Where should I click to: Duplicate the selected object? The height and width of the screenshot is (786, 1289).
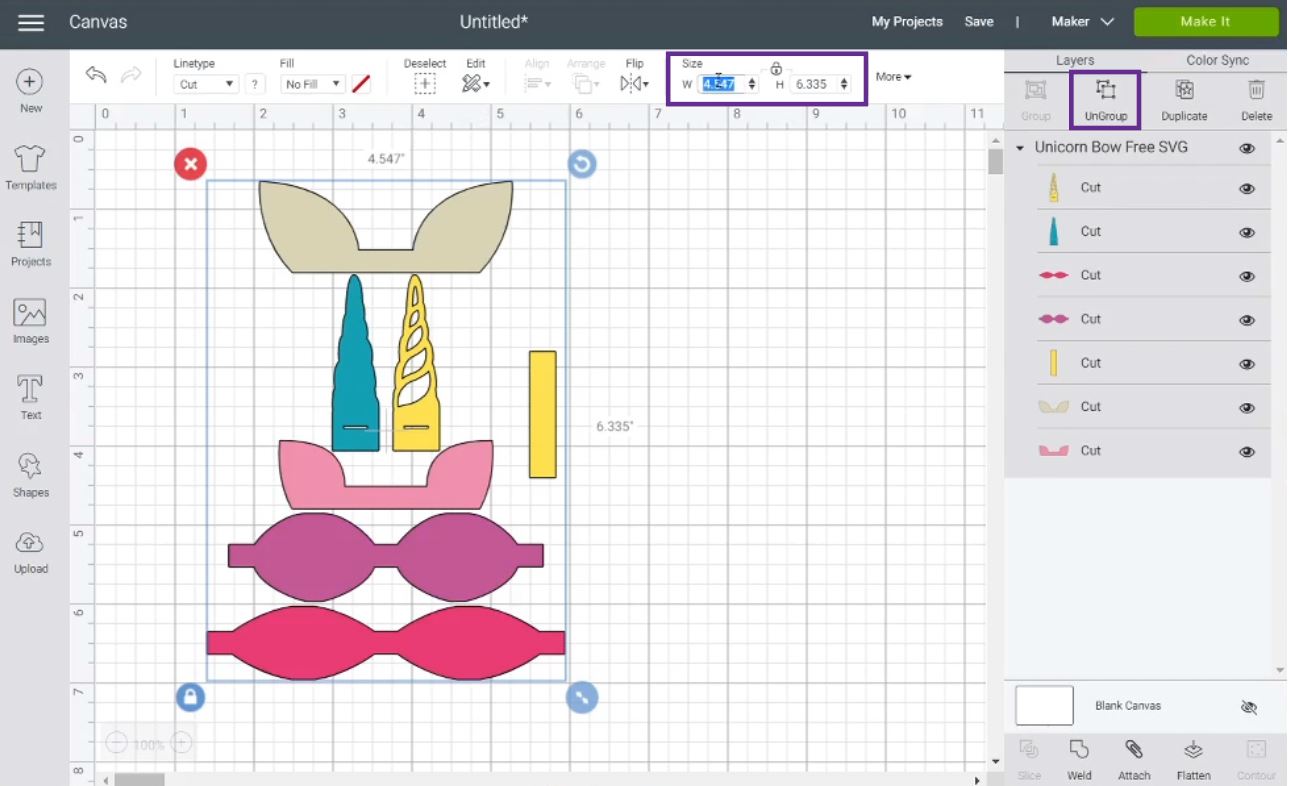tap(1184, 100)
